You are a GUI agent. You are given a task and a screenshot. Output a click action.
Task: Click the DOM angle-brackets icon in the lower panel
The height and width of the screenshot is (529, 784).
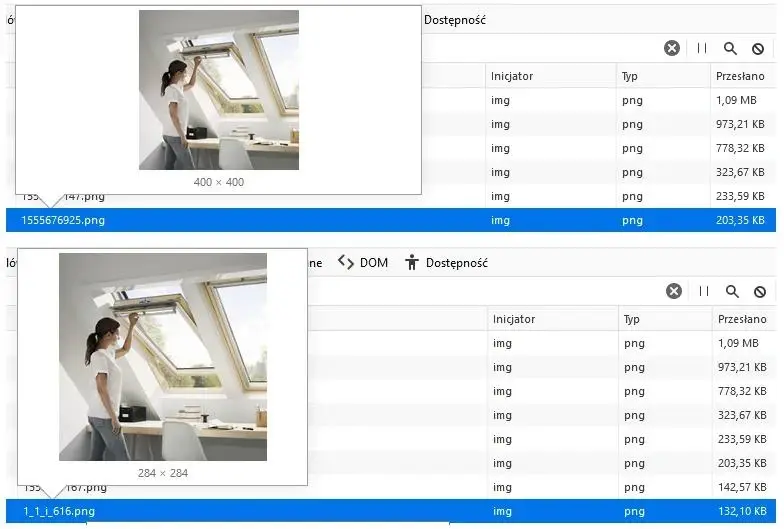(346, 262)
